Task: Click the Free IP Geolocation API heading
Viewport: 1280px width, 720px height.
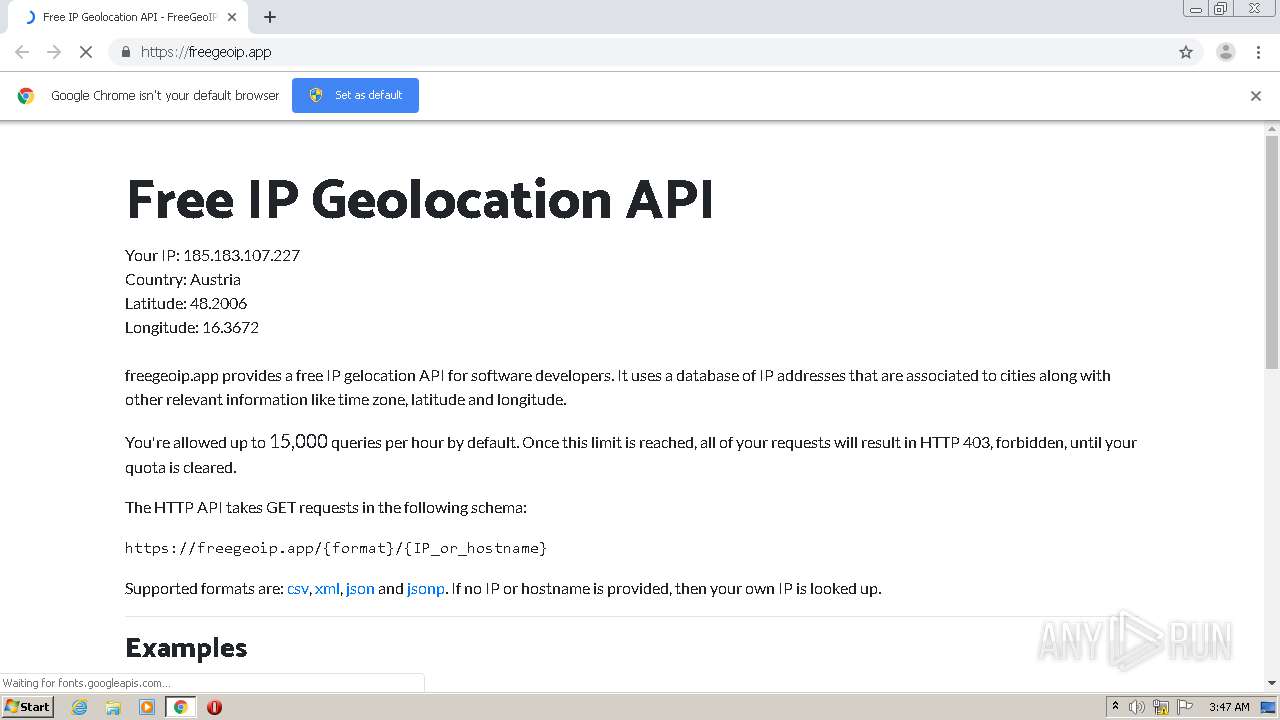Action: pyautogui.click(x=419, y=198)
